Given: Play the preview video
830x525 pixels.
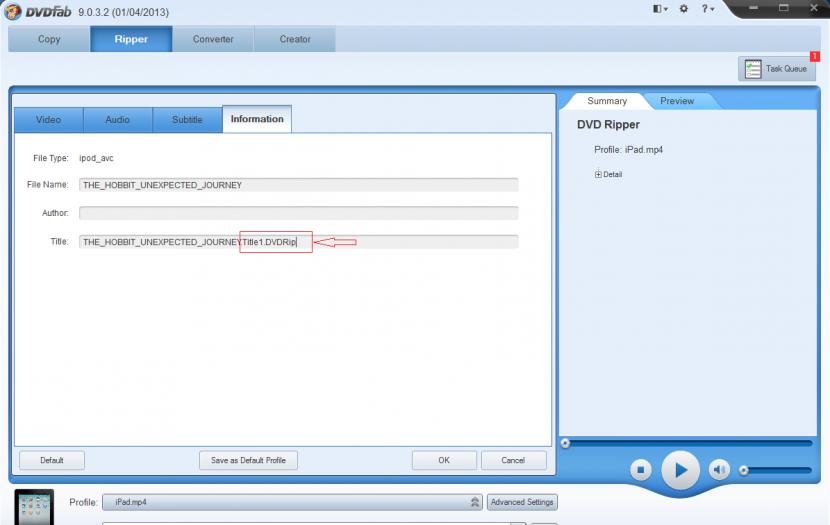Looking at the screenshot, I should click(680, 469).
